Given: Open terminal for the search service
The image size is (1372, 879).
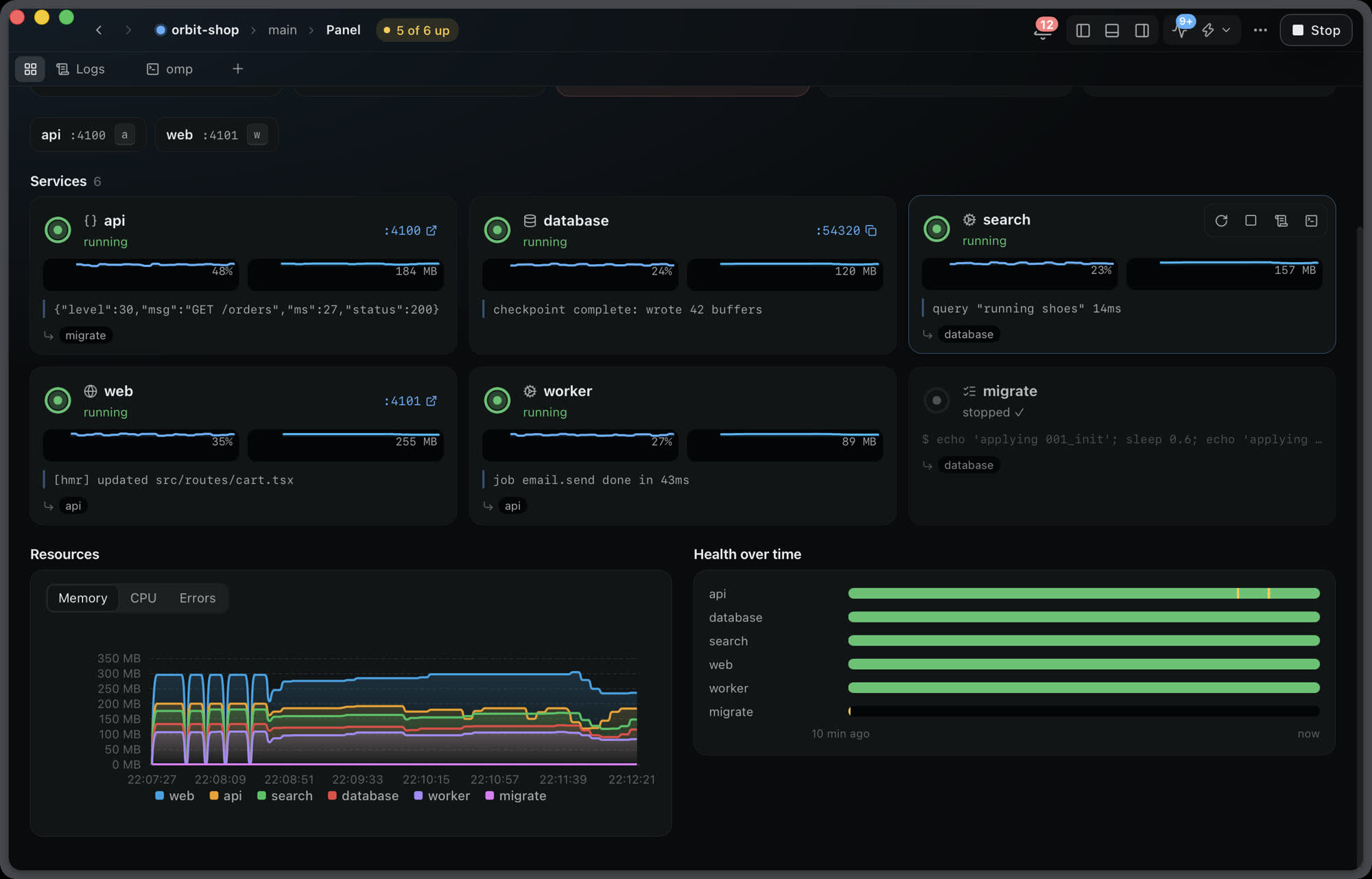Looking at the screenshot, I should pos(1311,221).
